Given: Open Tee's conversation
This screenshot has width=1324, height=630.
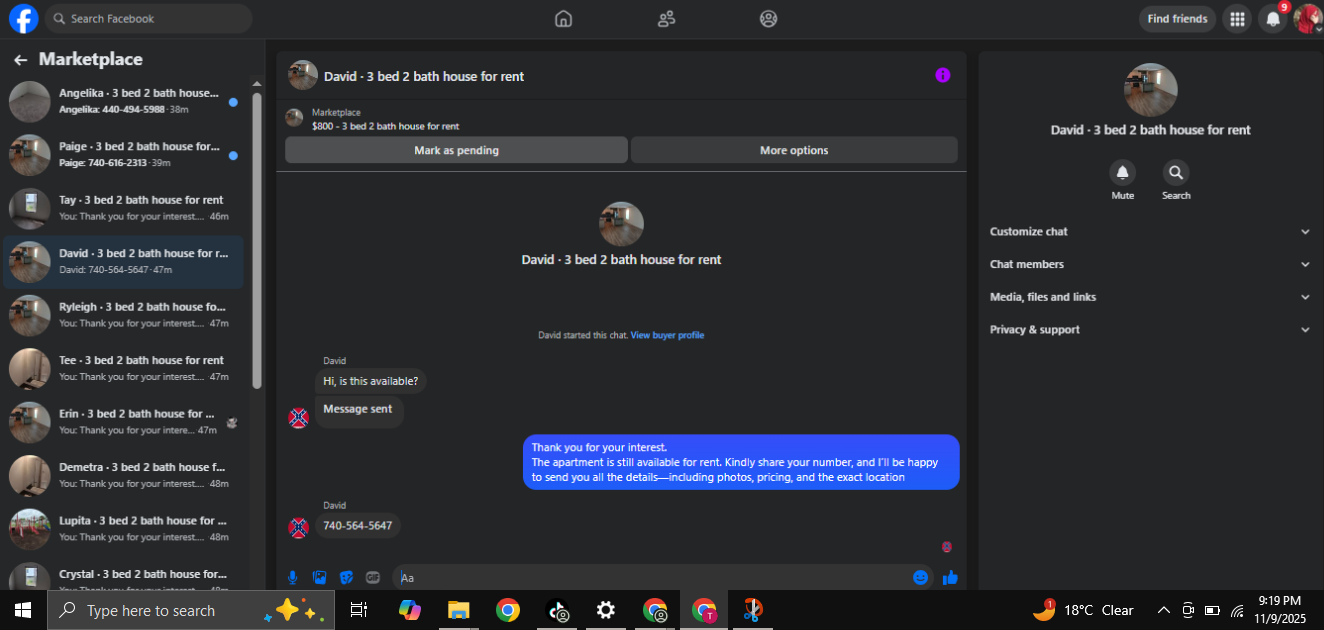Looking at the screenshot, I should tap(124, 368).
